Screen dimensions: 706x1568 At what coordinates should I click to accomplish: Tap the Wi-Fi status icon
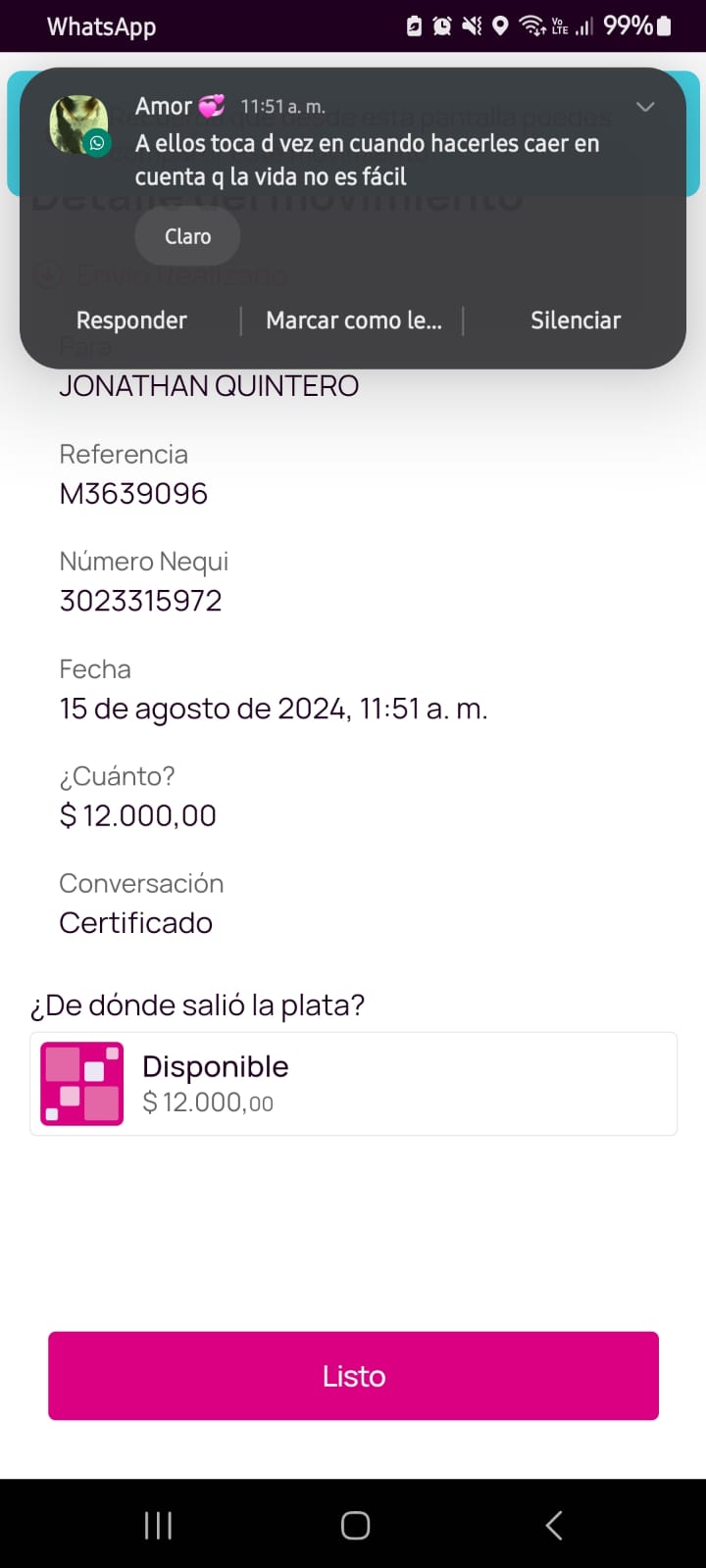(x=532, y=26)
